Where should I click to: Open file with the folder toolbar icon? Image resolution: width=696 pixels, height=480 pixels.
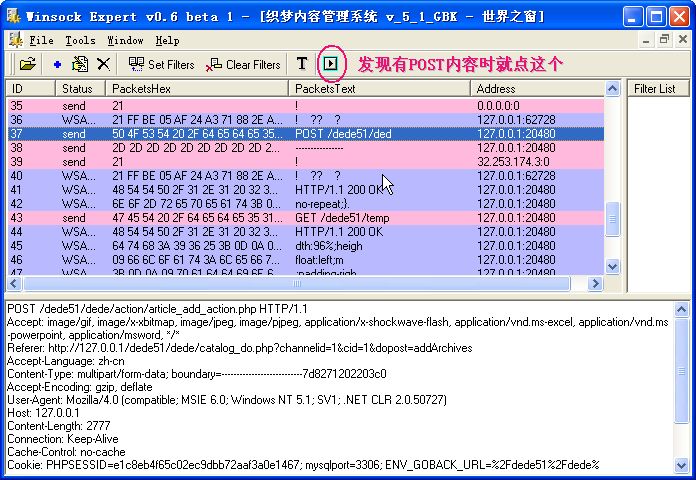(x=28, y=64)
